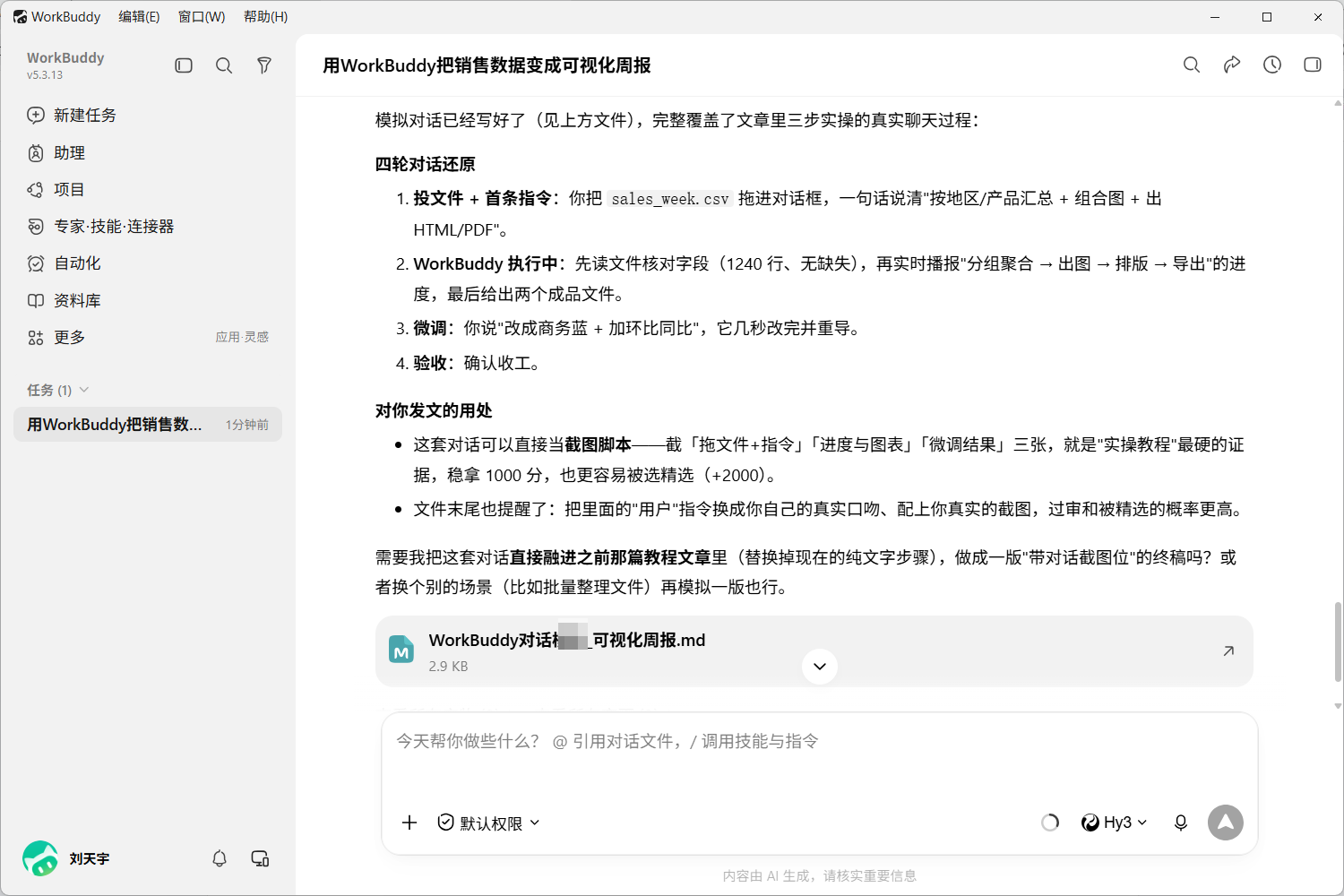Collapse the 任务 (1) list

point(58,390)
